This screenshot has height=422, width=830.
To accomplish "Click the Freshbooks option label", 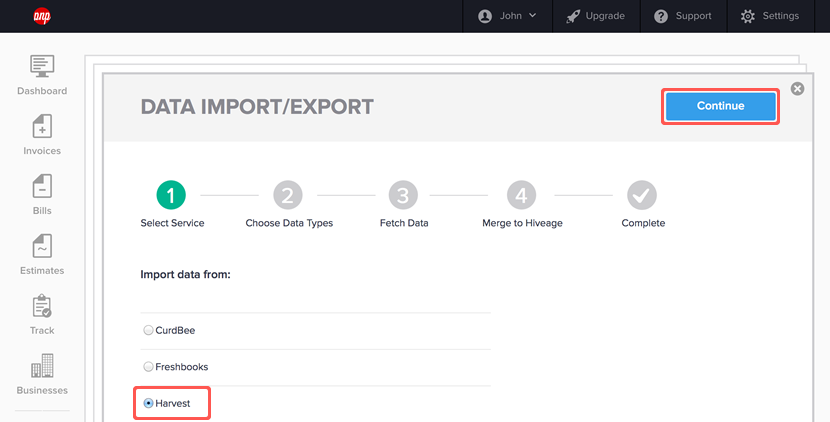I will pos(182,366).
